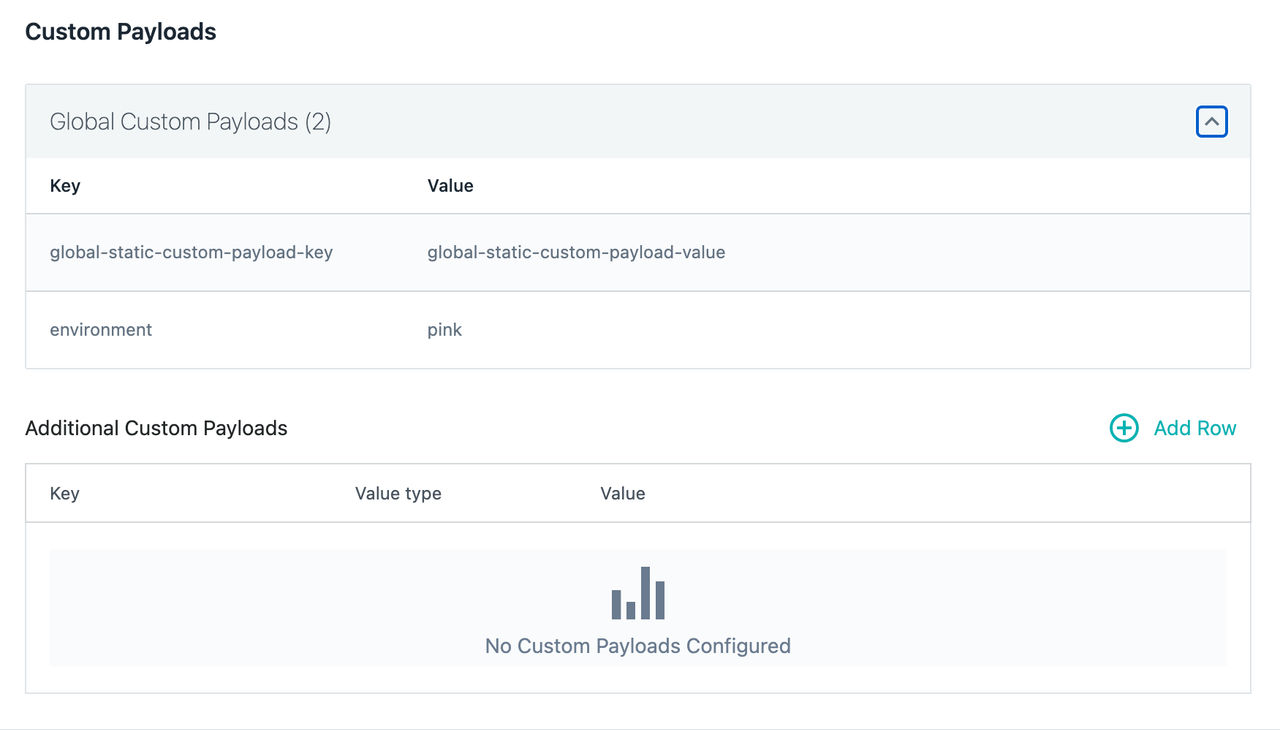Click the Key column header in global table
Screen dimensions: 1280x730
65,186
